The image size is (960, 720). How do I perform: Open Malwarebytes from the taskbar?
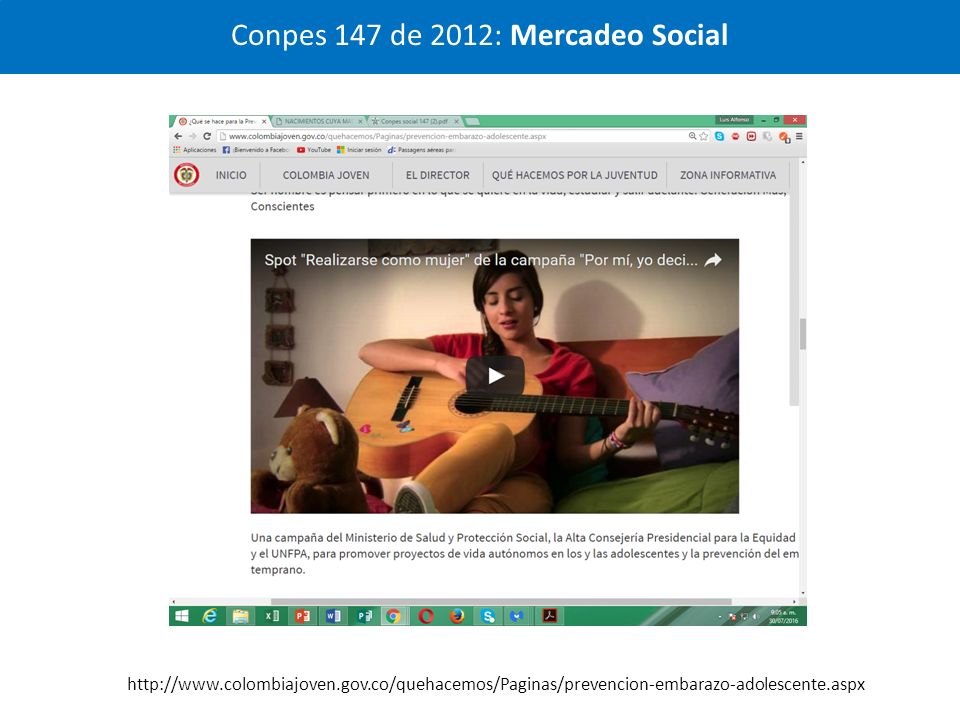coord(517,616)
